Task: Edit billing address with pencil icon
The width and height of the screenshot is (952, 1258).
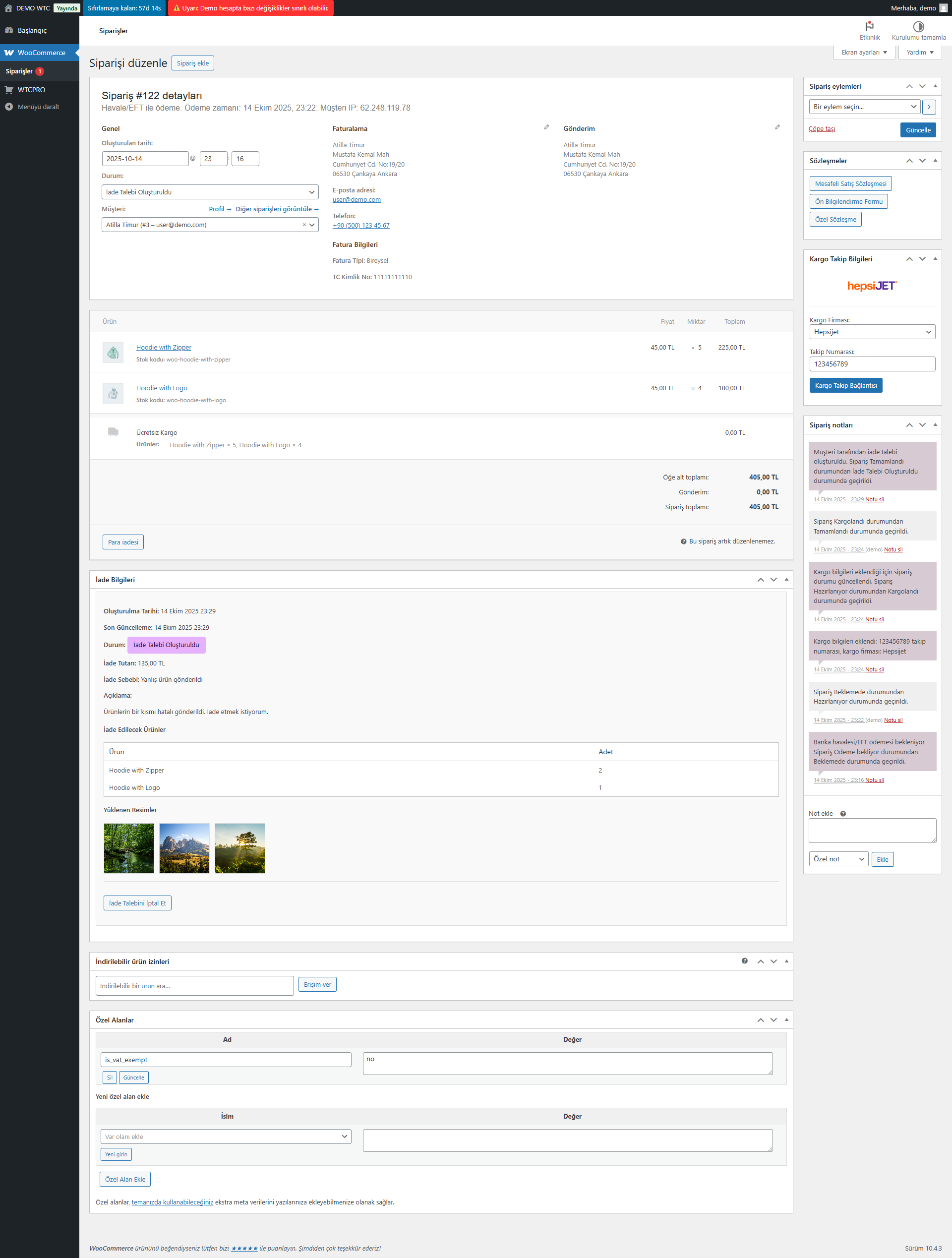Action: [x=546, y=127]
